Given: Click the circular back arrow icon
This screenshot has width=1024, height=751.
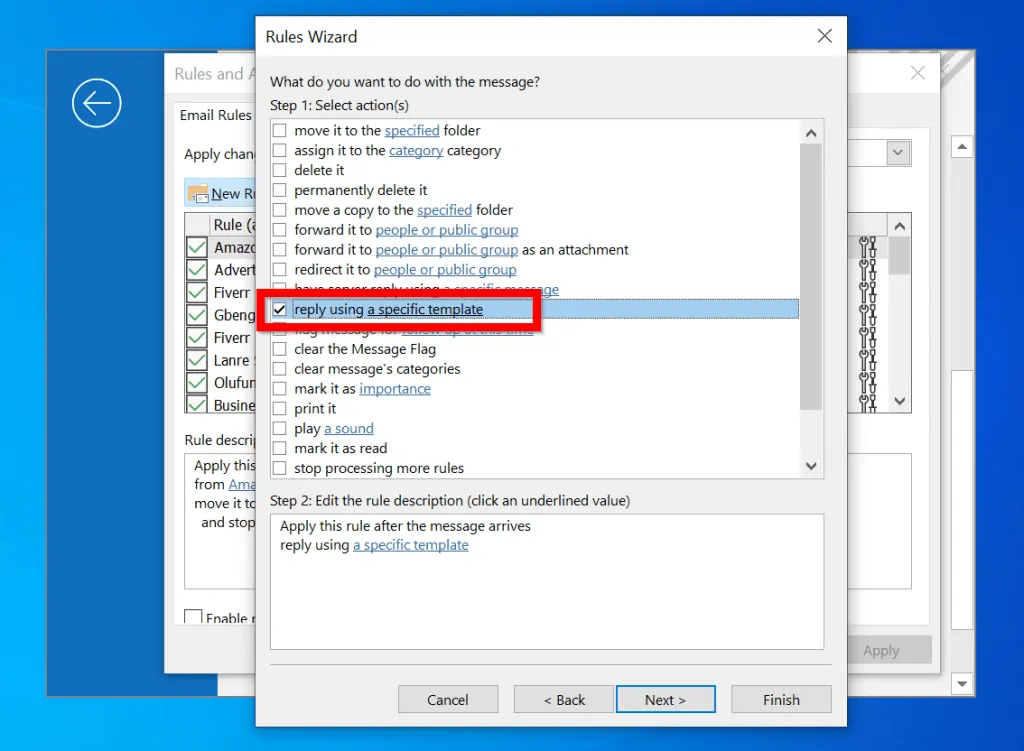Looking at the screenshot, I should [96, 103].
